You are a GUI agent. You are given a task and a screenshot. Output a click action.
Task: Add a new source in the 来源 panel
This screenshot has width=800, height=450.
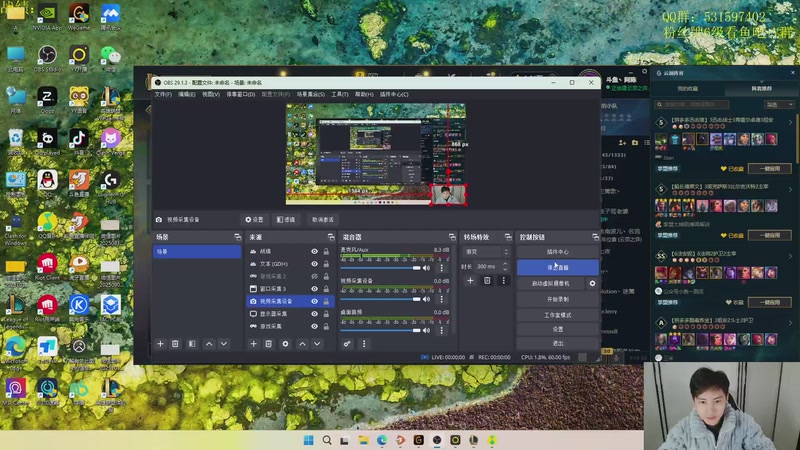(x=254, y=344)
